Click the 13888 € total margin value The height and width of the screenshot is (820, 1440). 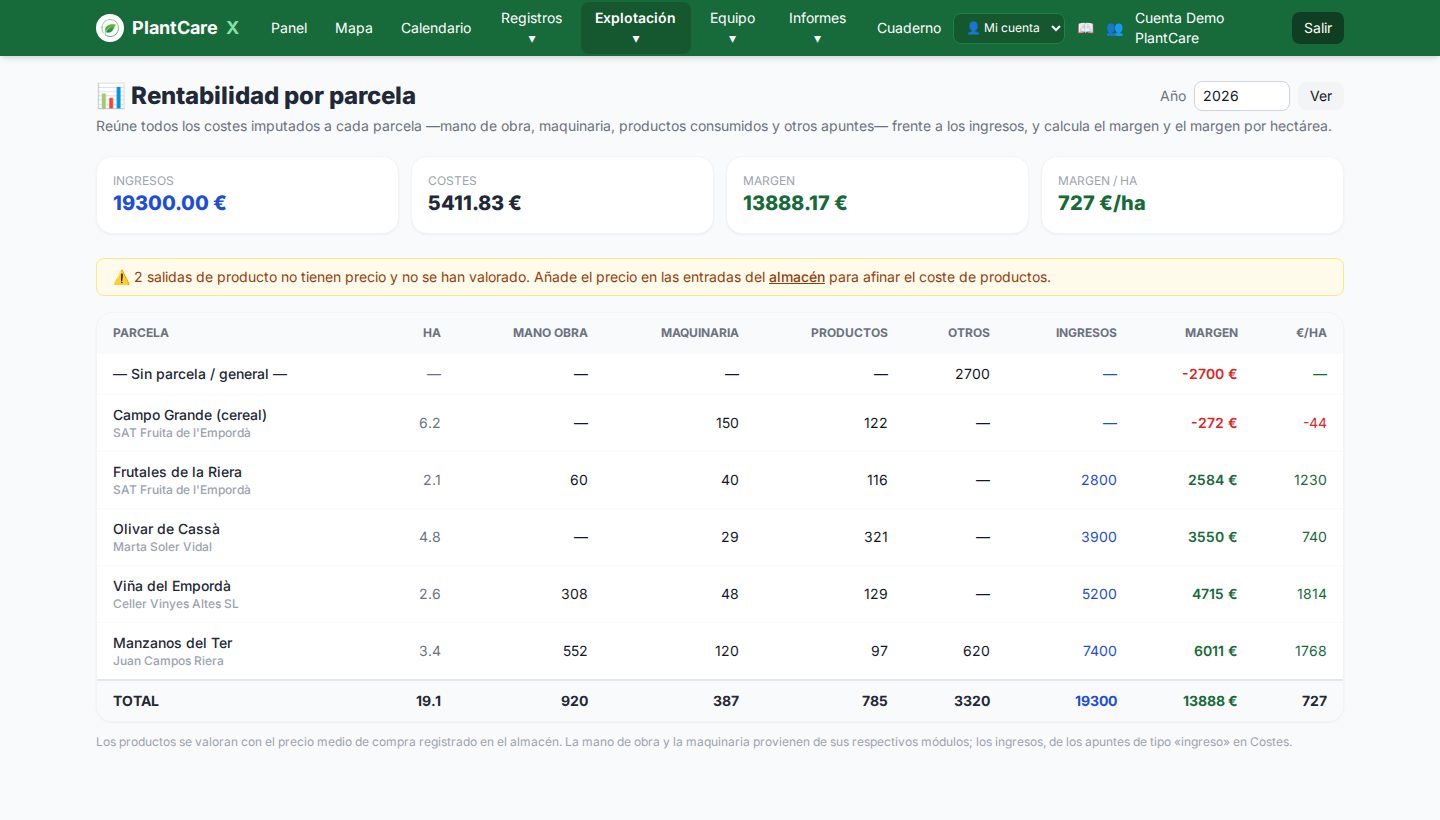(1210, 701)
